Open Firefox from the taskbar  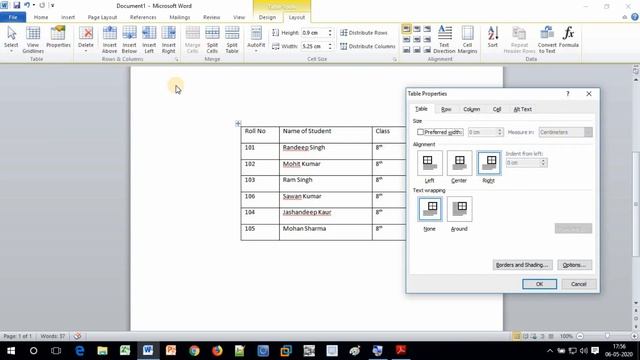tap(217, 350)
